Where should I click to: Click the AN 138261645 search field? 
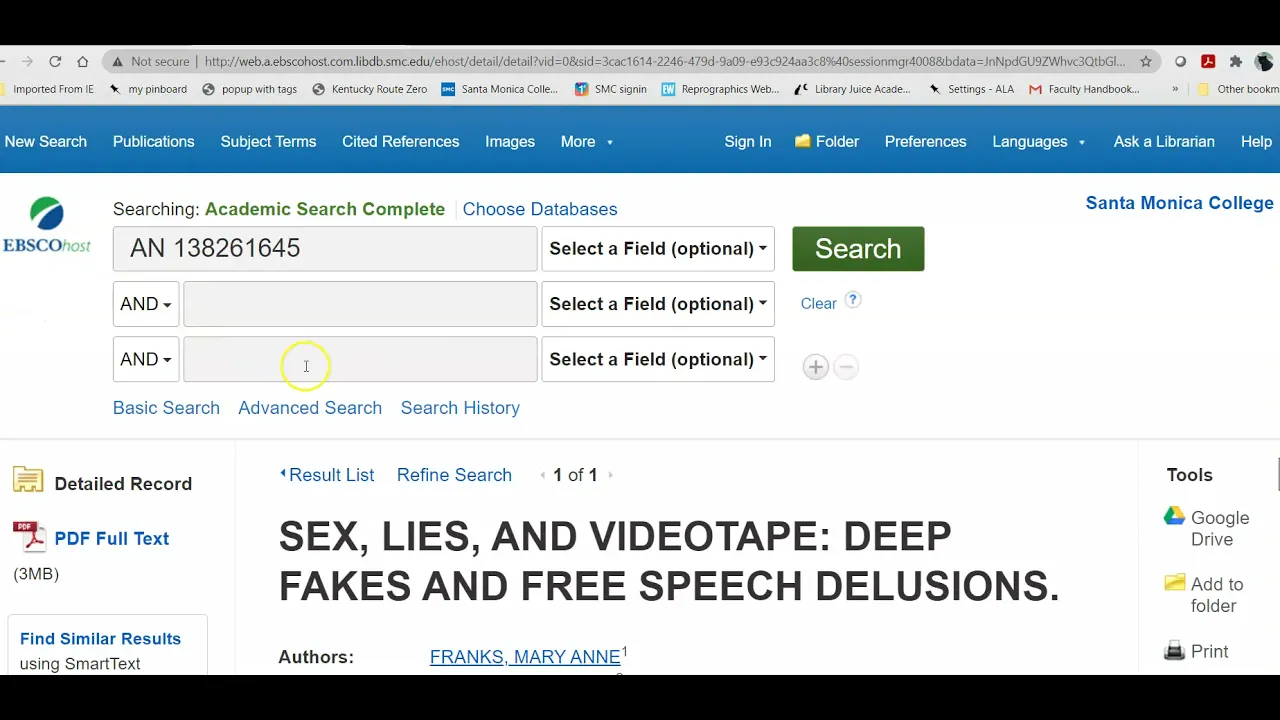(x=325, y=249)
